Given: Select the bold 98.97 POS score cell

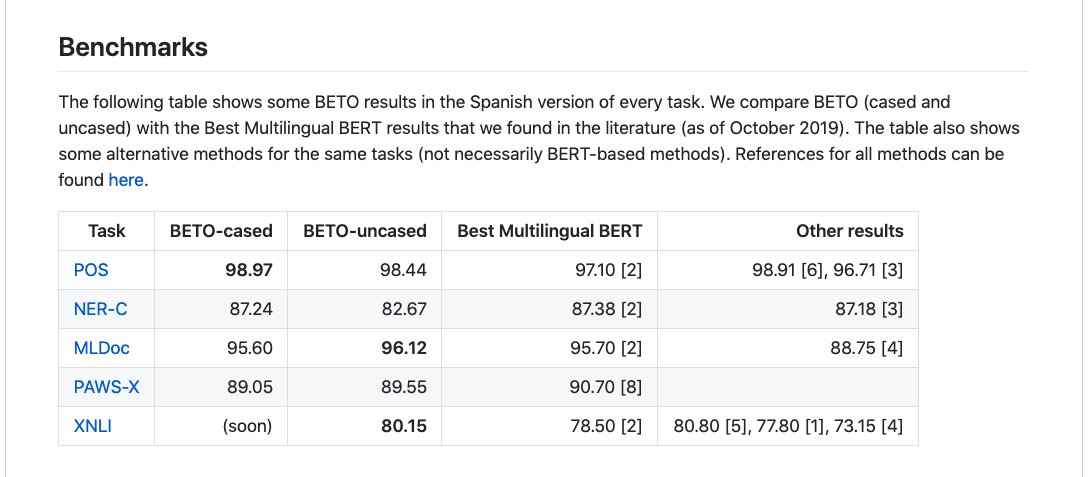Looking at the screenshot, I should click(221, 270).
